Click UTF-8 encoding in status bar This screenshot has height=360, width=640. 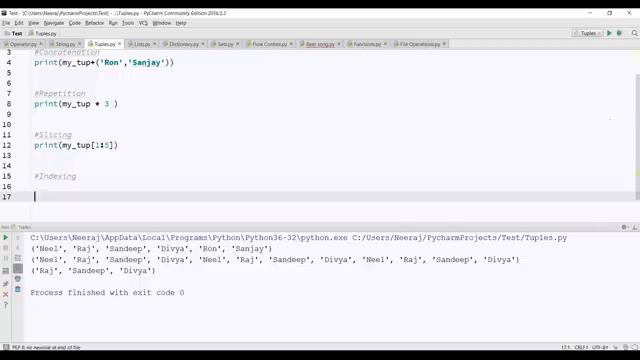[x=600, y=347]
